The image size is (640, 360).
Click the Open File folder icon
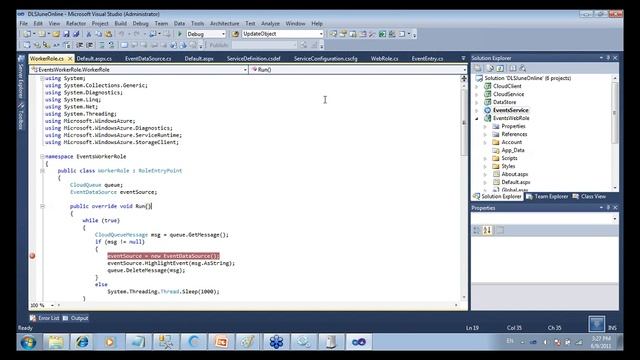[x=56, y=34]
